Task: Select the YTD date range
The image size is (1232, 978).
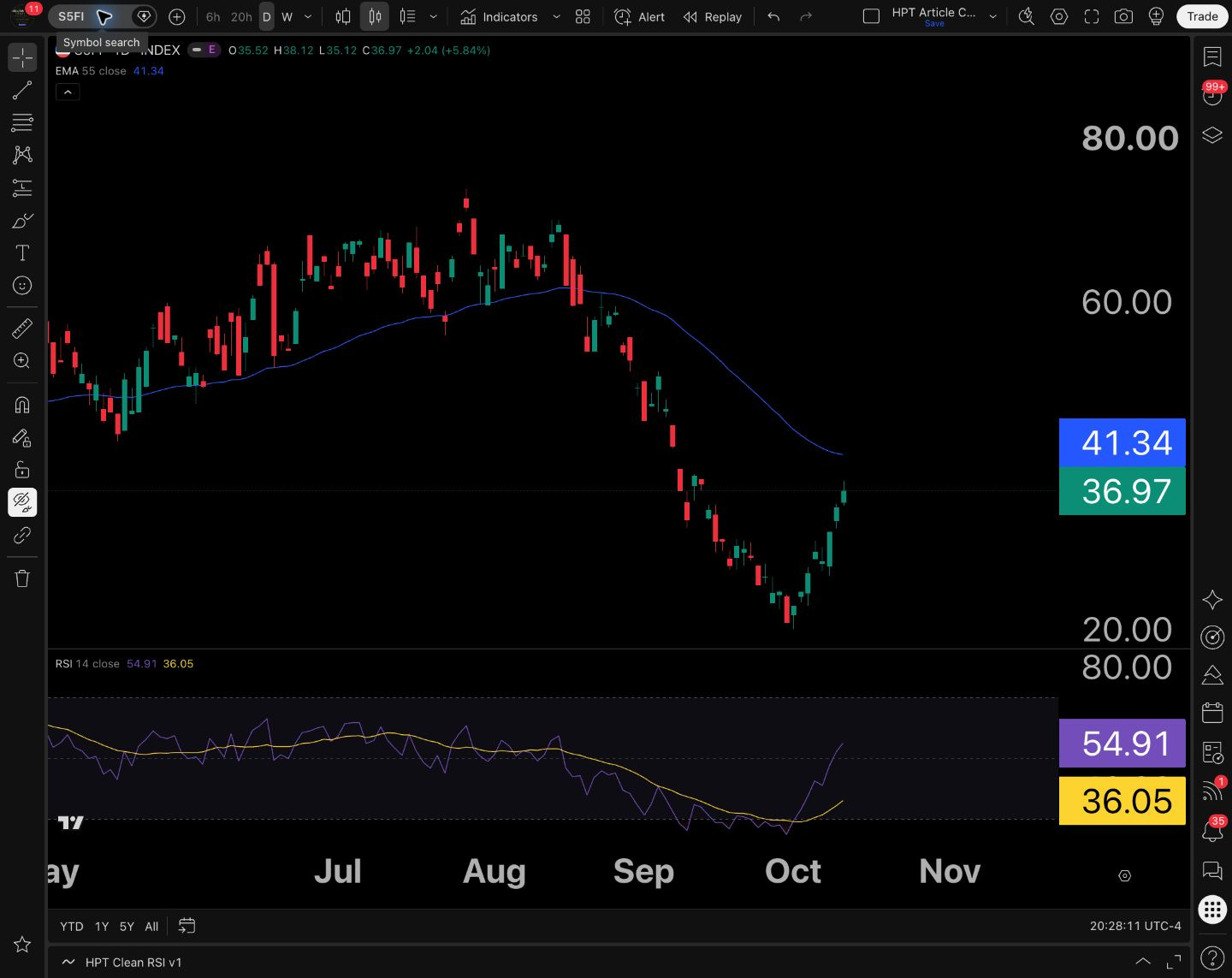Action: coord(72,926)
